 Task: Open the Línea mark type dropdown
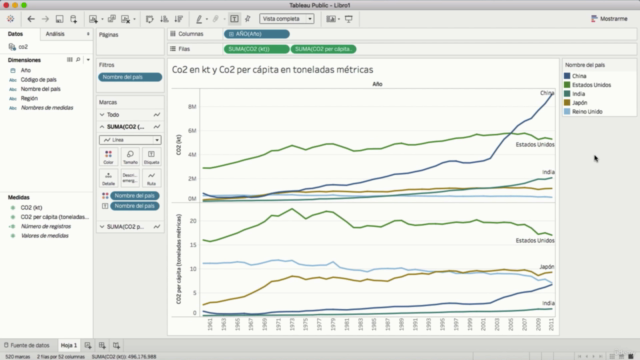click(130, 140)
